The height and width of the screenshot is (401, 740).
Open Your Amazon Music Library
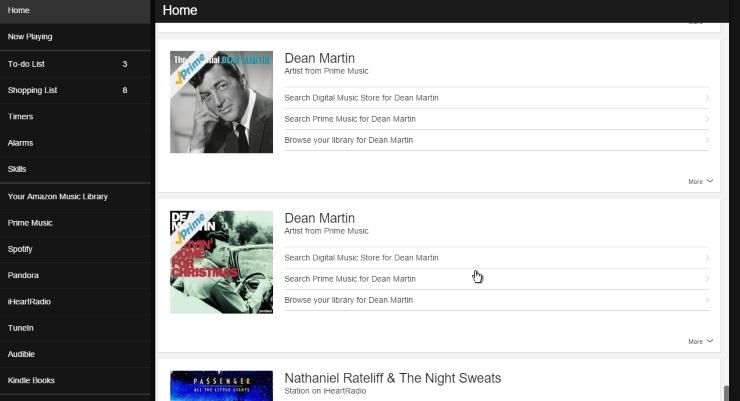pos(75,197)
